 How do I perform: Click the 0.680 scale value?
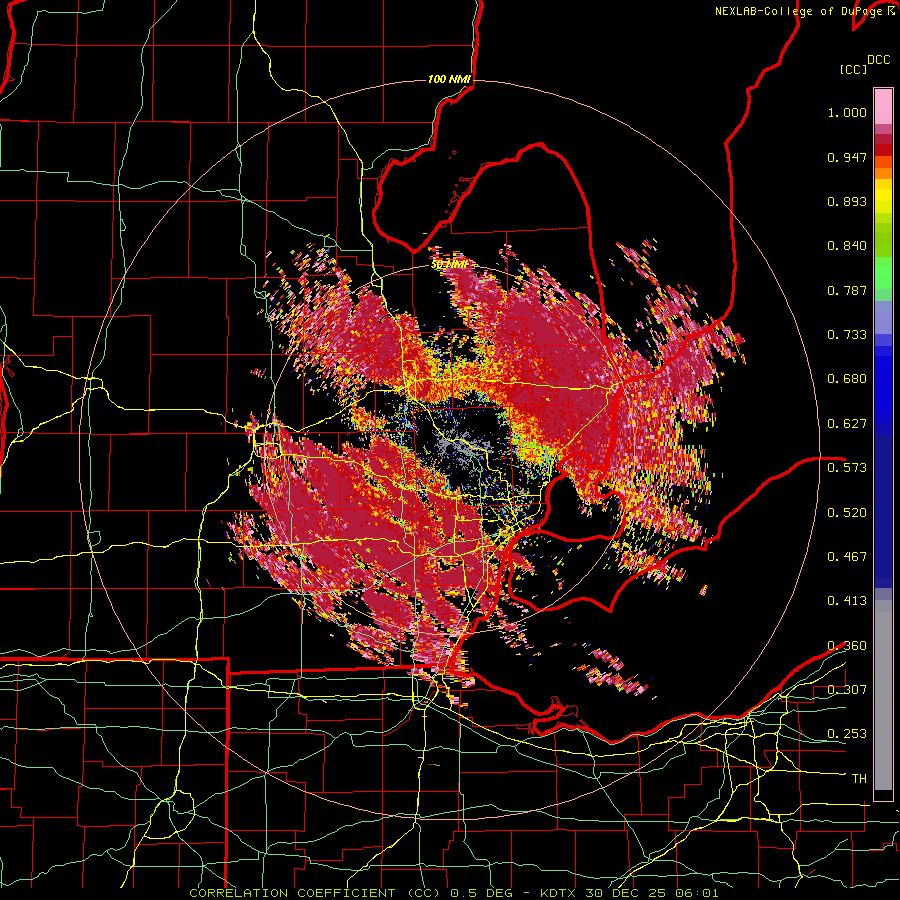tap(847, 379)
